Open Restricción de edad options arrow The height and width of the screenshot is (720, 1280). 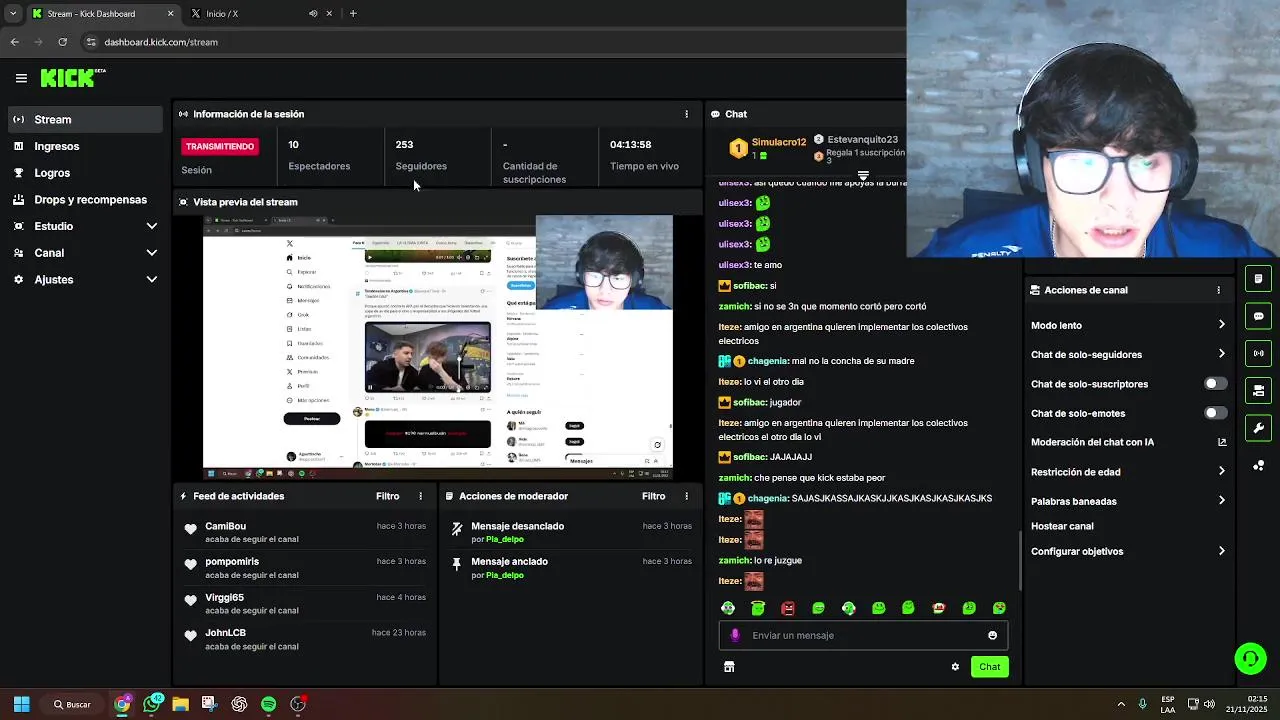click(x=1221, y=472)
